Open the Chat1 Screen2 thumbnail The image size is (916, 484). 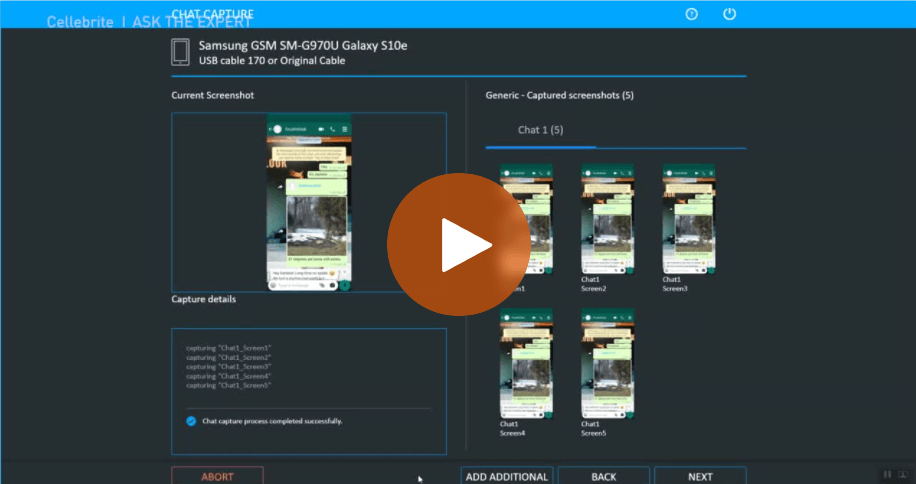[x=608, y=219]
